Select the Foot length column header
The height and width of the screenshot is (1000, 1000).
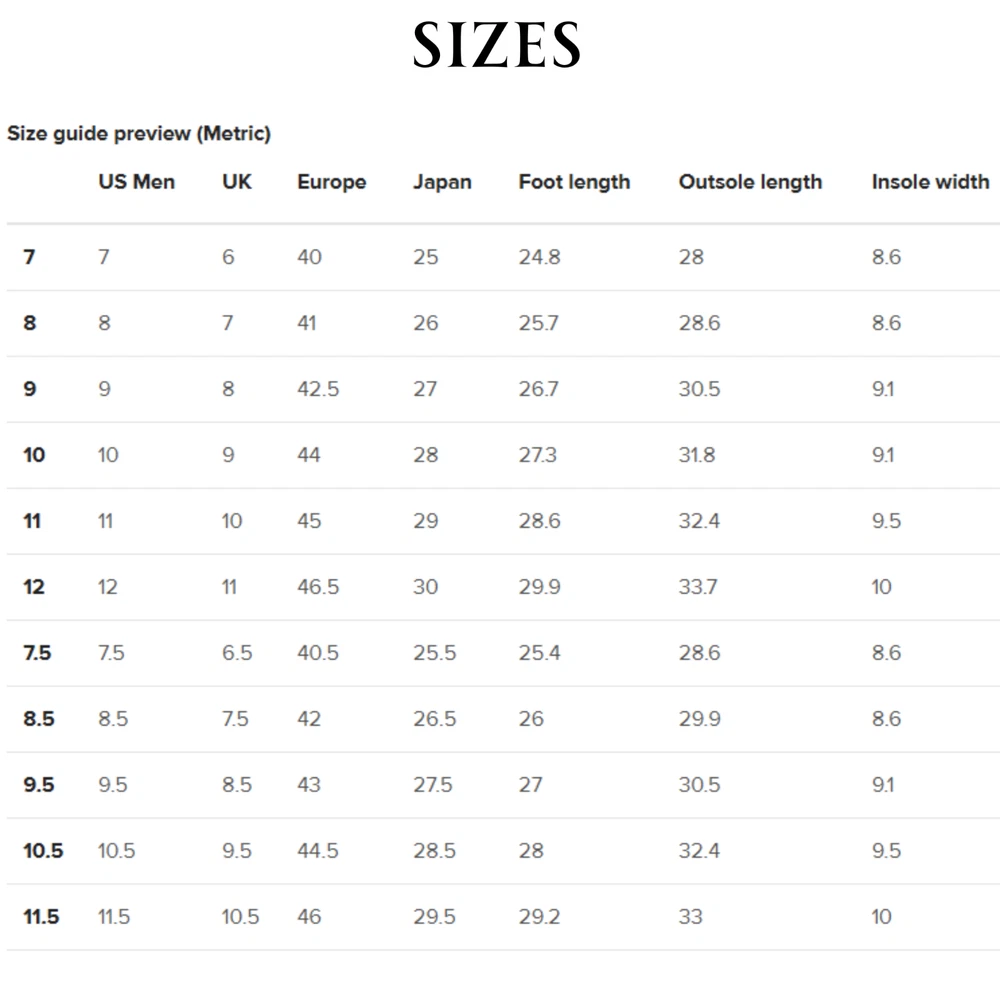[574, 182]
